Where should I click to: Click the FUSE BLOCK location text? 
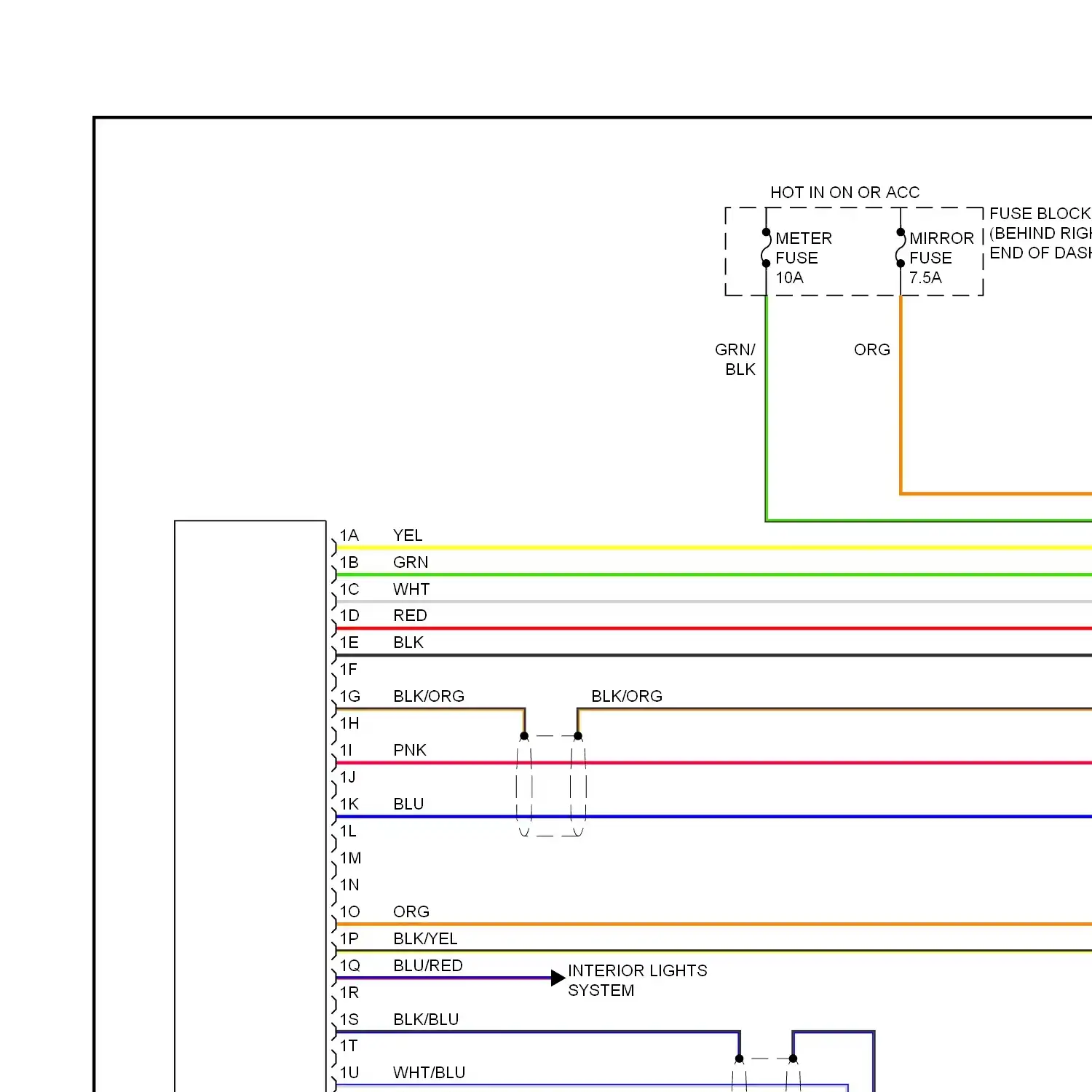coord(1040,234)
